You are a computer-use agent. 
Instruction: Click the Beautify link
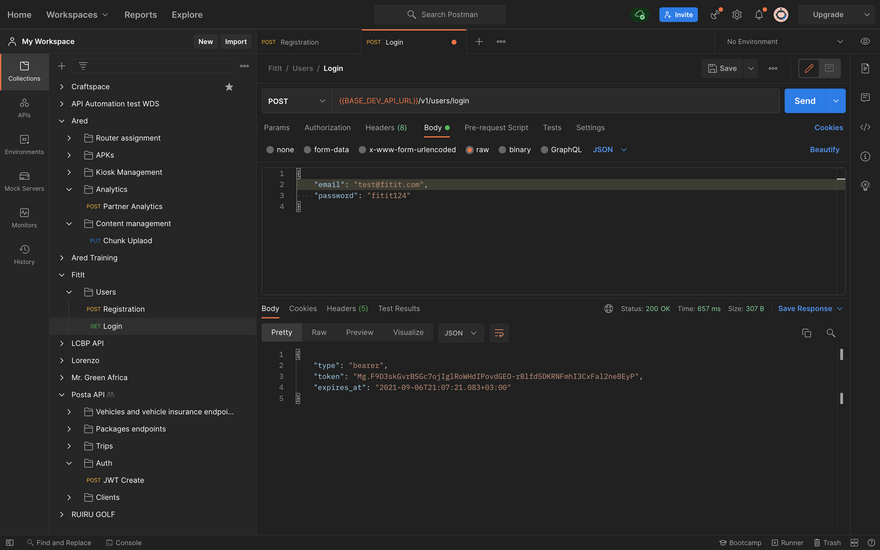(x=824, y=150)
